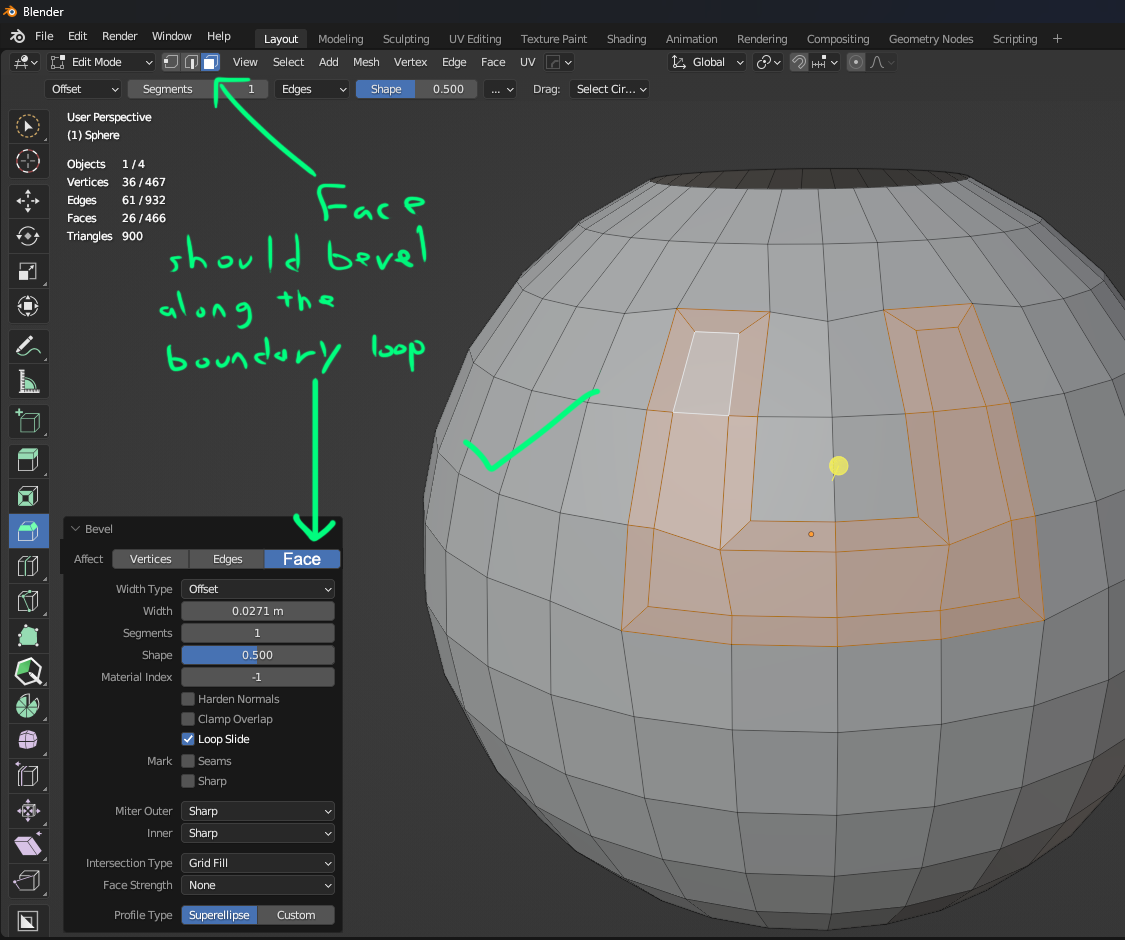Open the Width Type dropdown in Bevel panel
1125x940 pixels.
tap(258, 589)
